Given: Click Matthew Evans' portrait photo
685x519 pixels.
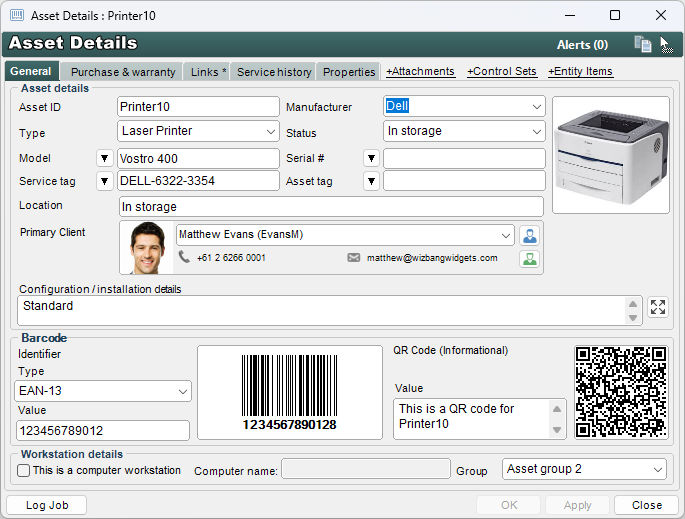Looking at the screenshot, I should point(147,248).
